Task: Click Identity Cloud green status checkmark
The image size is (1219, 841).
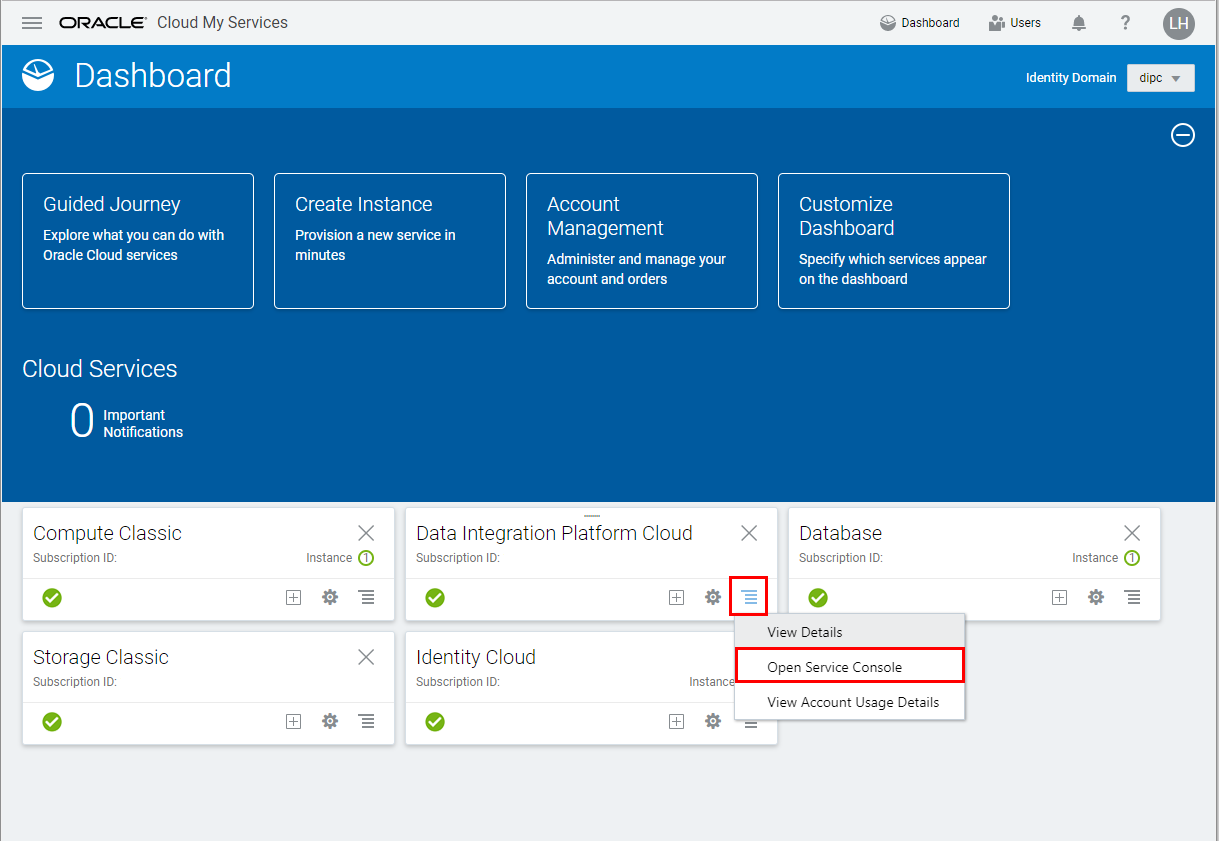Action: (x=435, y=722)
